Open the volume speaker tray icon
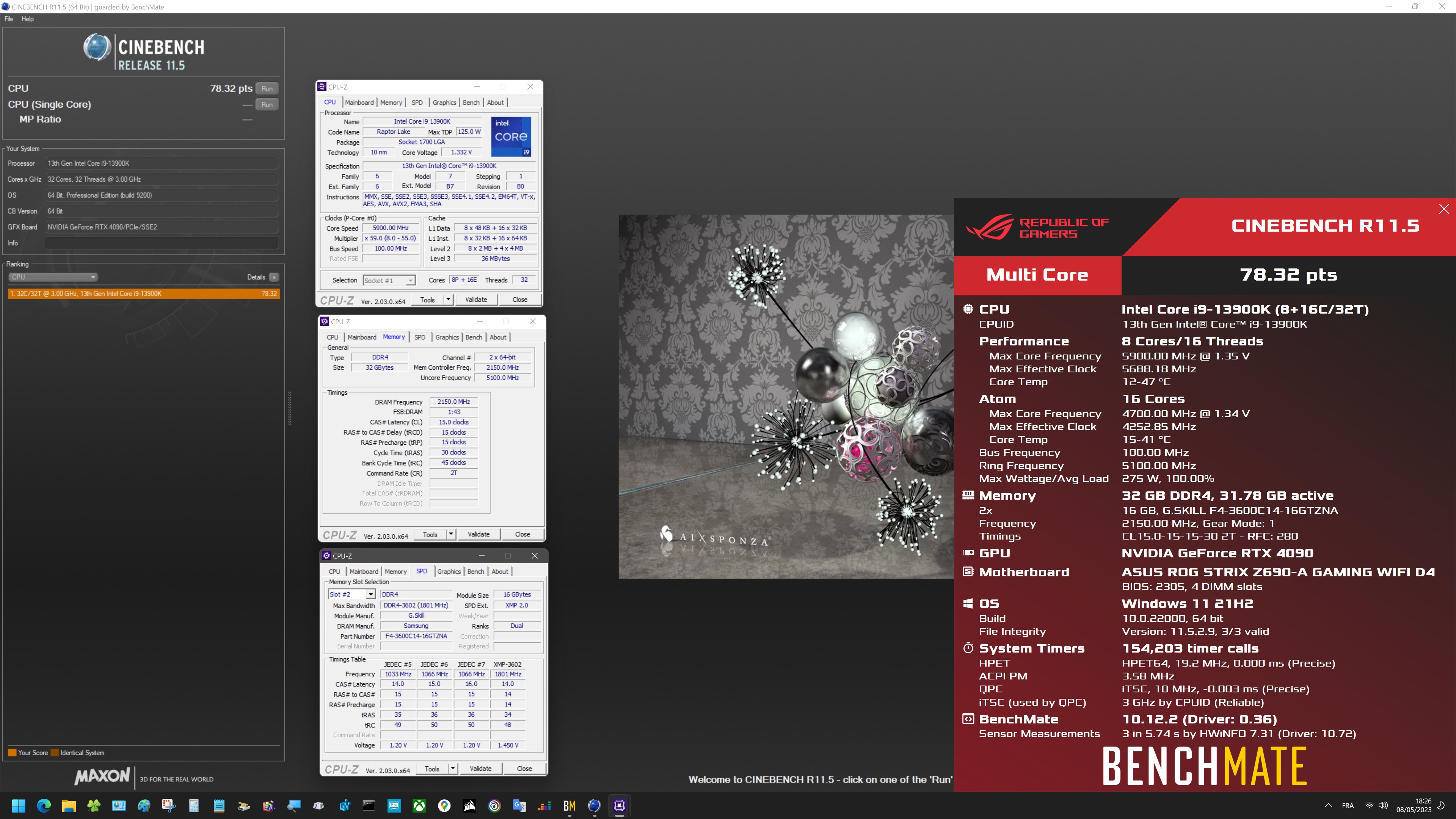The width and height of the screenshot is (1456, 819). [x=1383, y=805]
